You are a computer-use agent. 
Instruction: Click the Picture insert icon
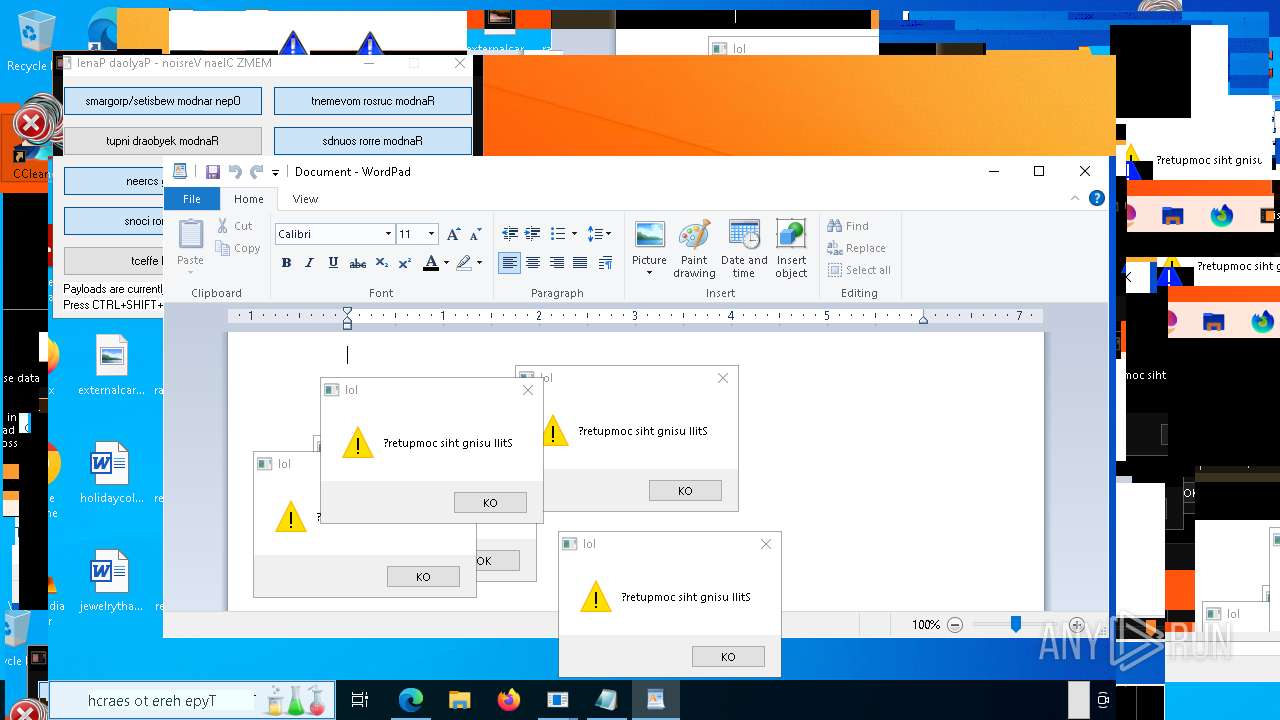click(x=649, y=236)
